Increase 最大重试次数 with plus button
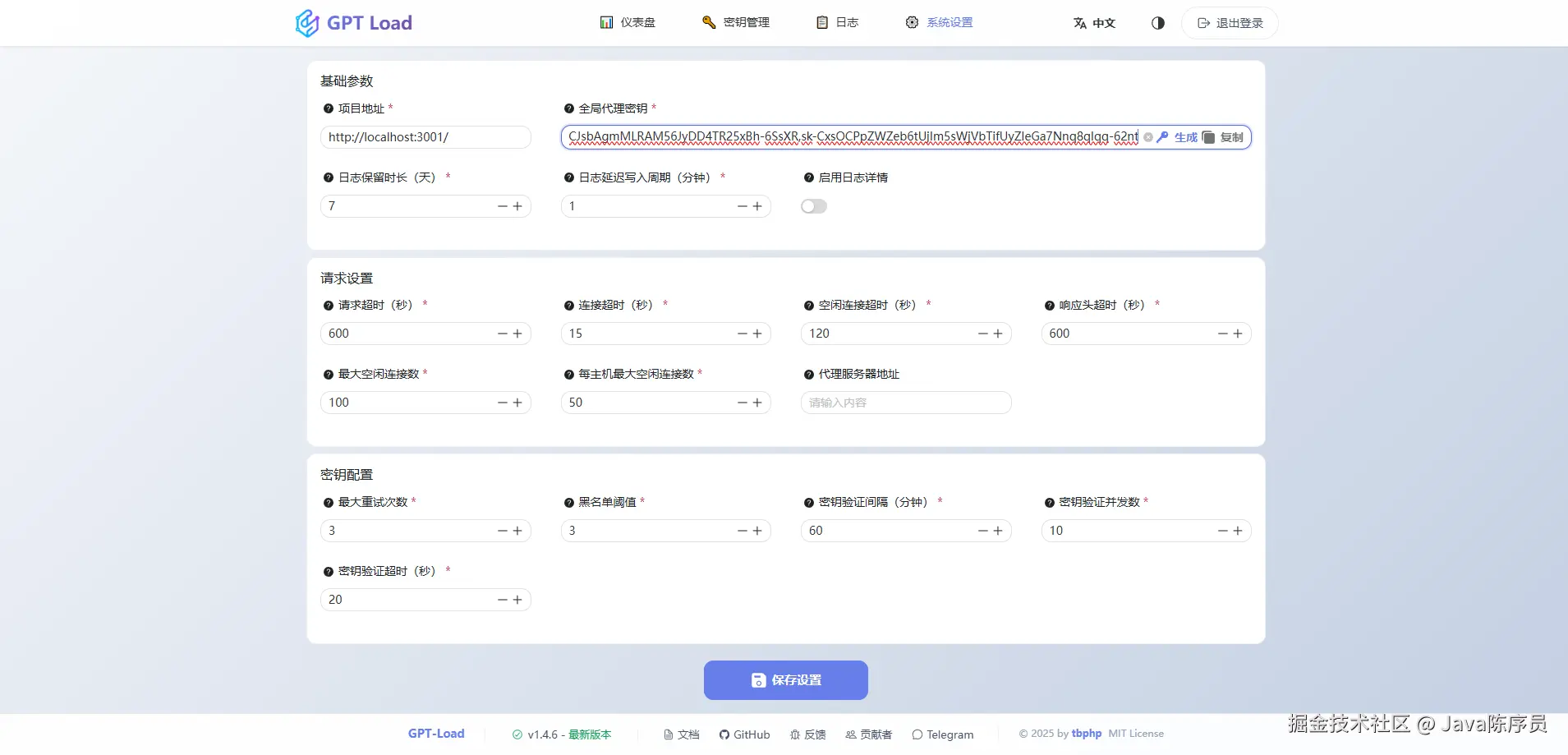The image size is (1568, 755). [517, 531]
